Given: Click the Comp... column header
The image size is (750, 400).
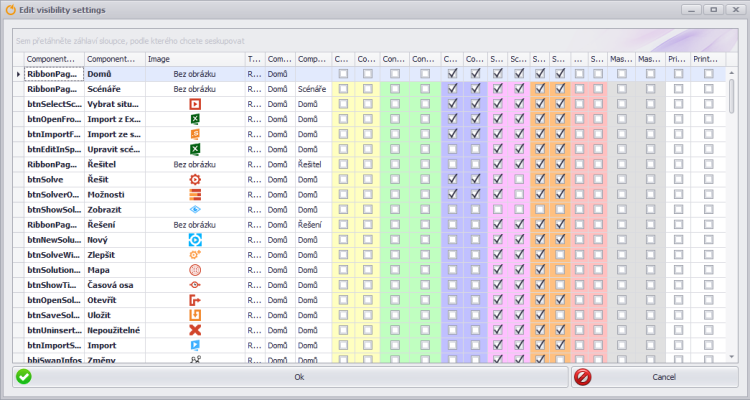Looking at the screenshot, I should click(313, 59).
